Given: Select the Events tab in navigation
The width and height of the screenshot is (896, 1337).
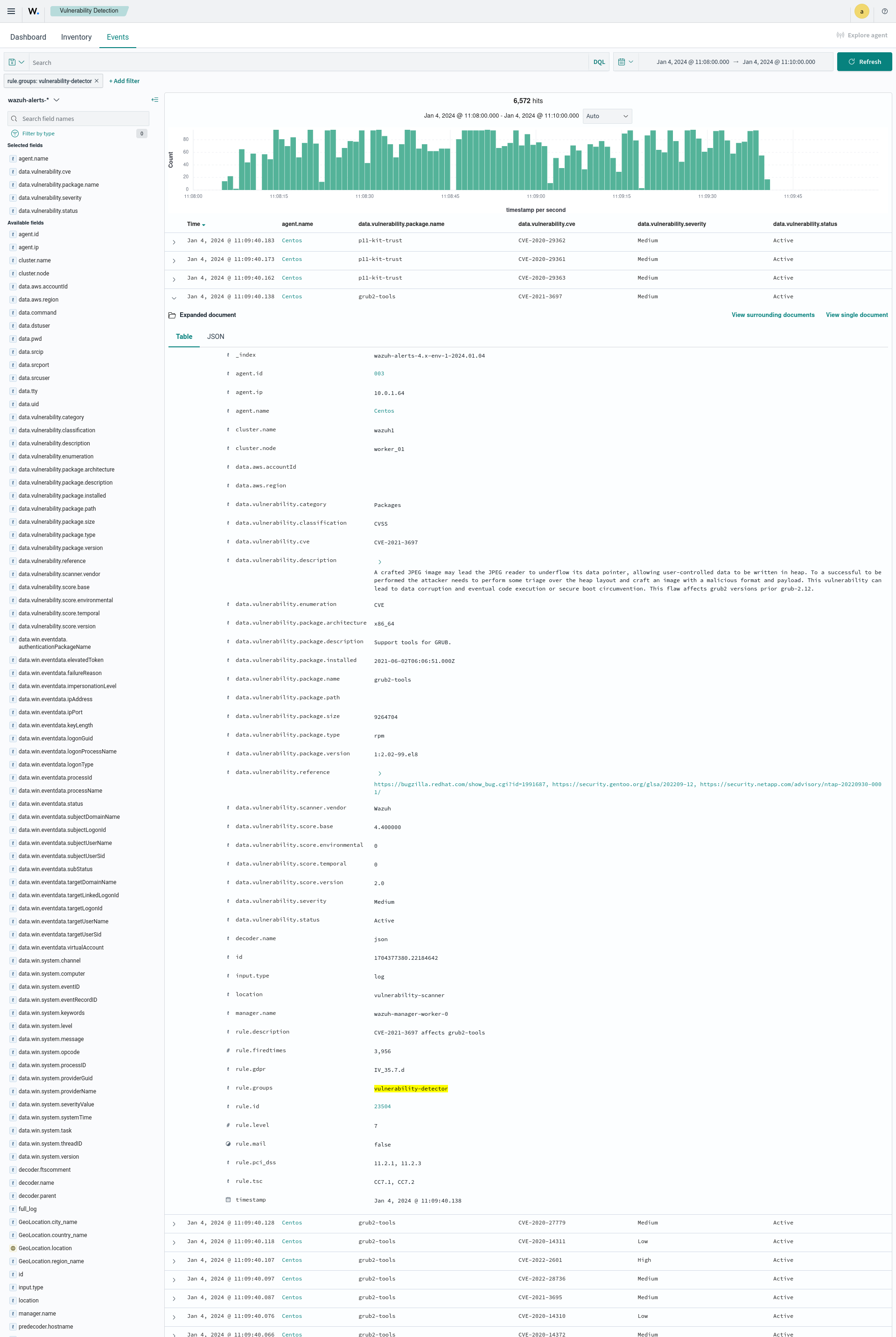Looking at the screenshot, I should (x=116, y=37).
